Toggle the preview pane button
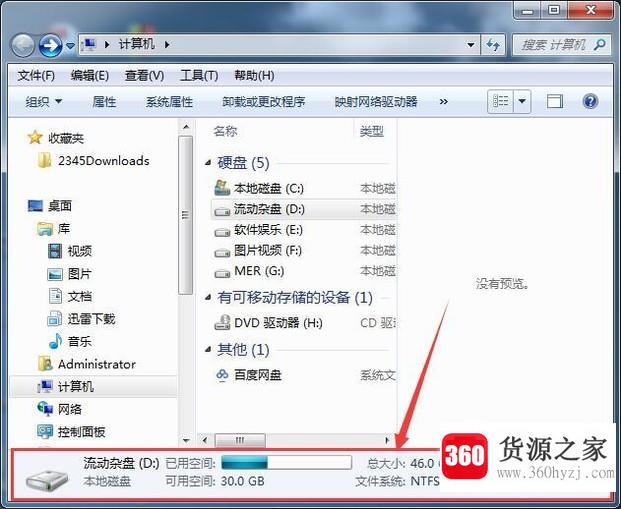Viewport: 621px width, 509px height. pos(555,101)
